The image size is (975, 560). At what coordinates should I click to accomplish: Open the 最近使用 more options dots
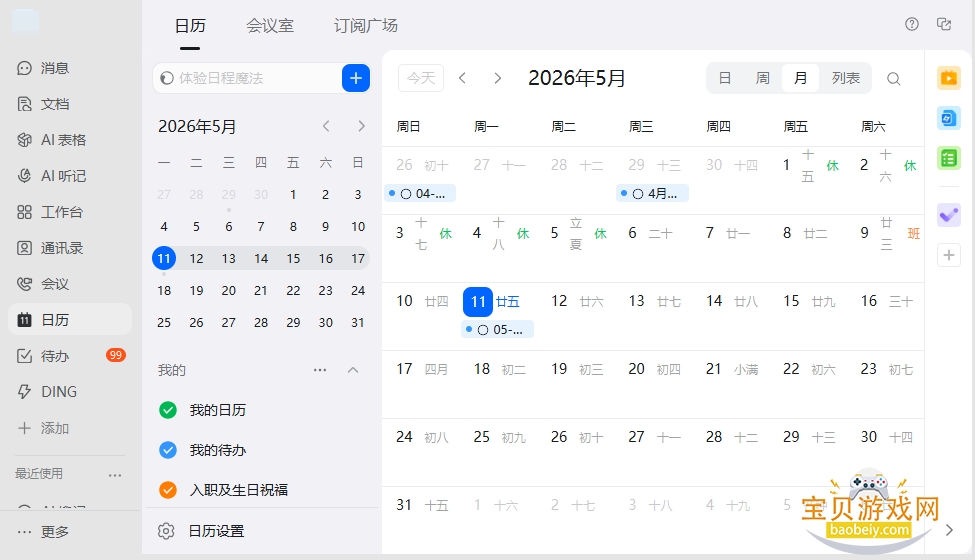[x=115, y=475]
